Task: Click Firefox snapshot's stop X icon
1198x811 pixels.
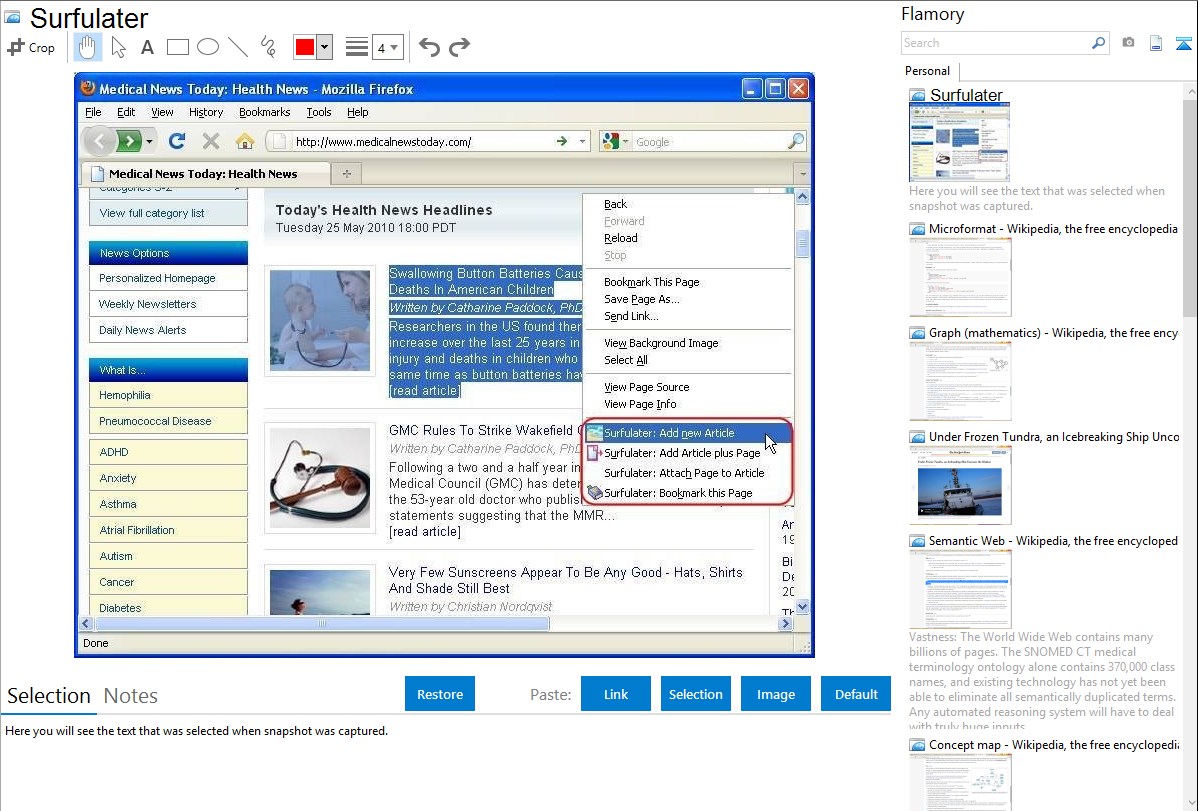Action: click(x=211, y=141)
